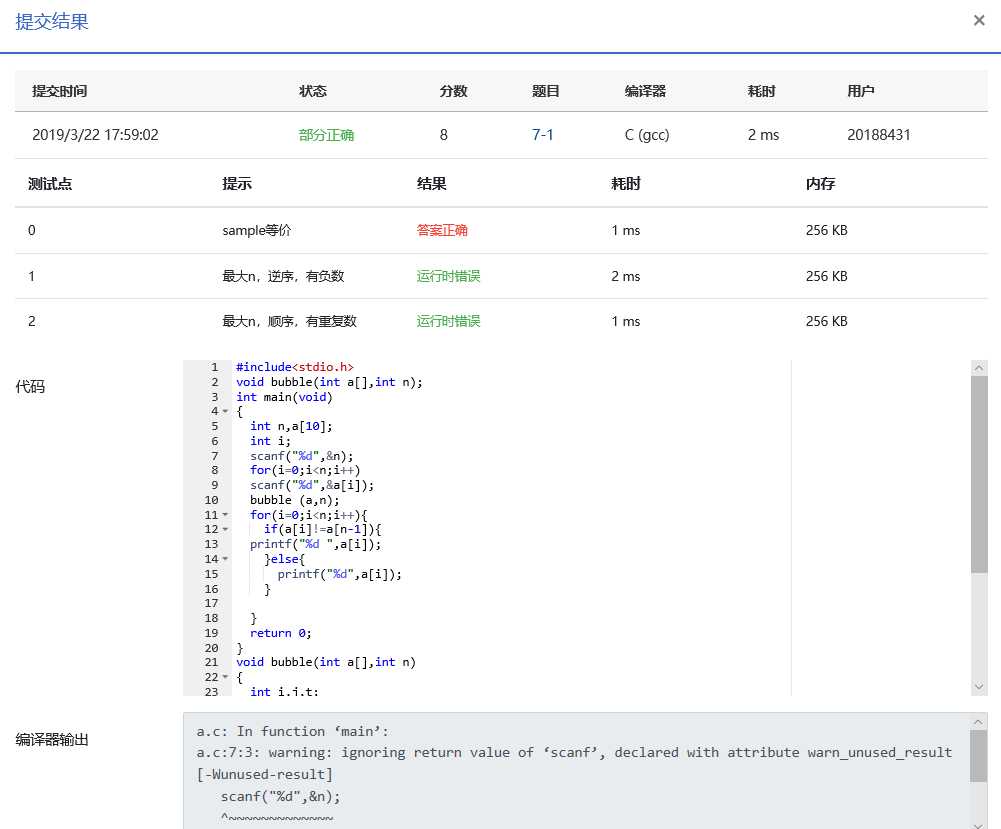Click the 代码 section label
Viewport: 1001px width, 829px height.
pos(30,386)
